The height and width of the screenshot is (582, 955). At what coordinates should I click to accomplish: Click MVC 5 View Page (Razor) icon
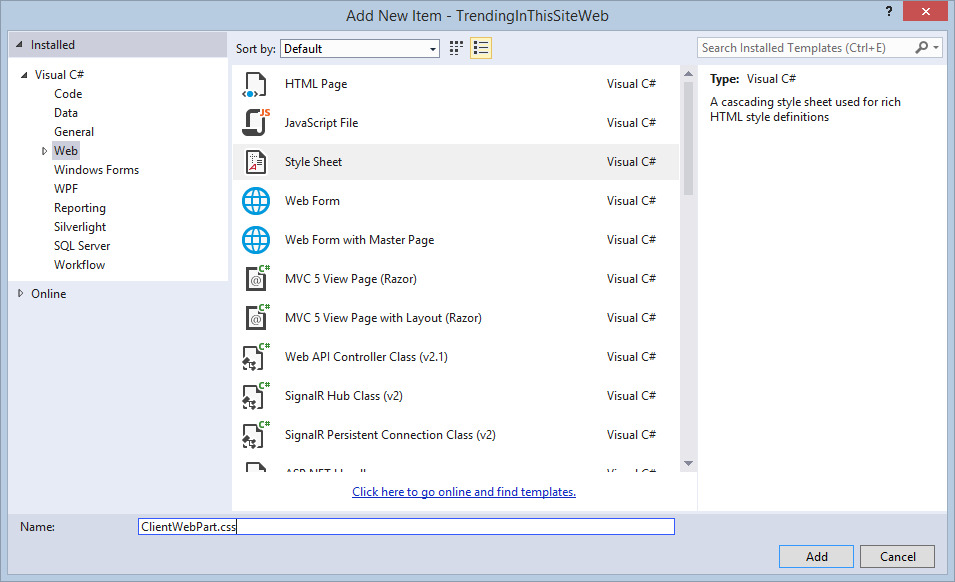(x=256, y=278)
